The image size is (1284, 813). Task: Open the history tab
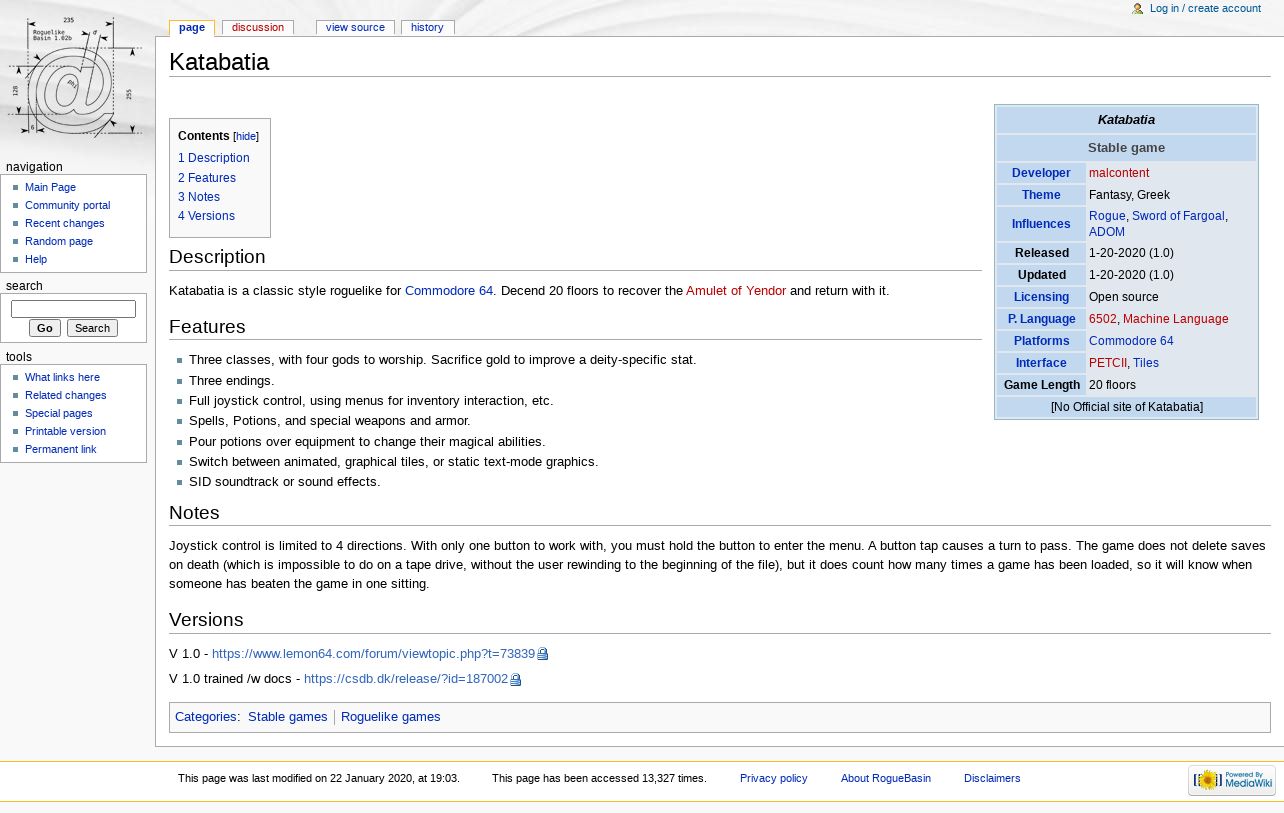[x=427, y=28]
